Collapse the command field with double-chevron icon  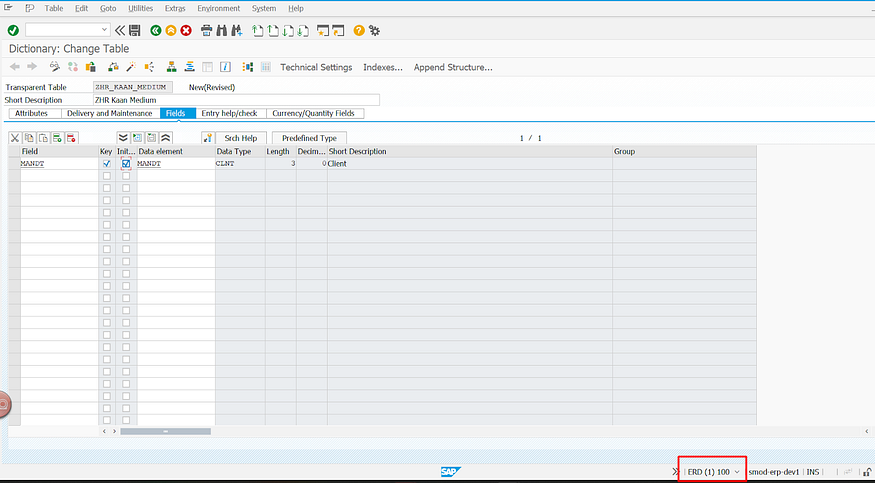(120, 30)
